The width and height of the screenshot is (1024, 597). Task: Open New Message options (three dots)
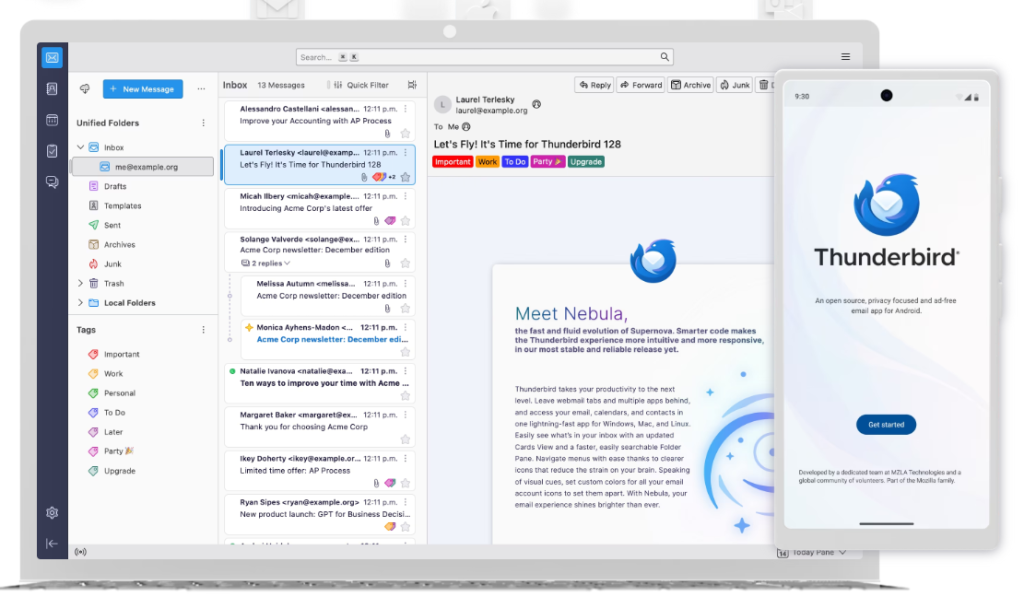coord(201,89)
